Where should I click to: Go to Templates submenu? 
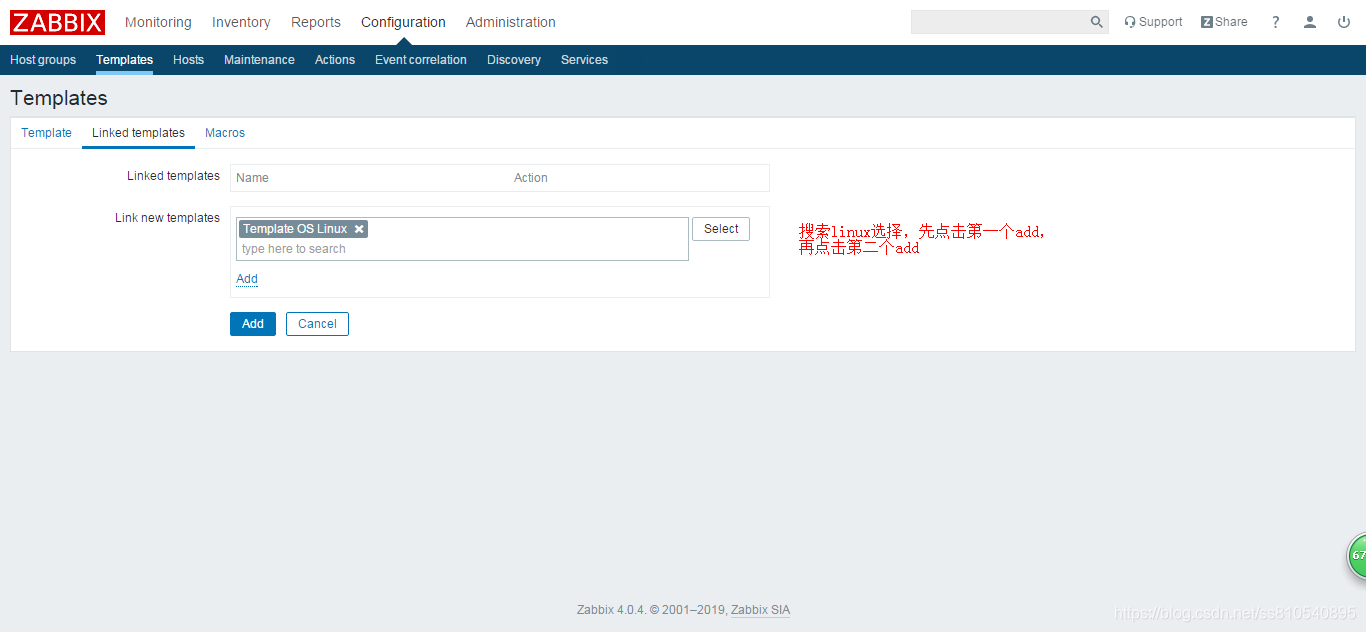tap(124, 60)
